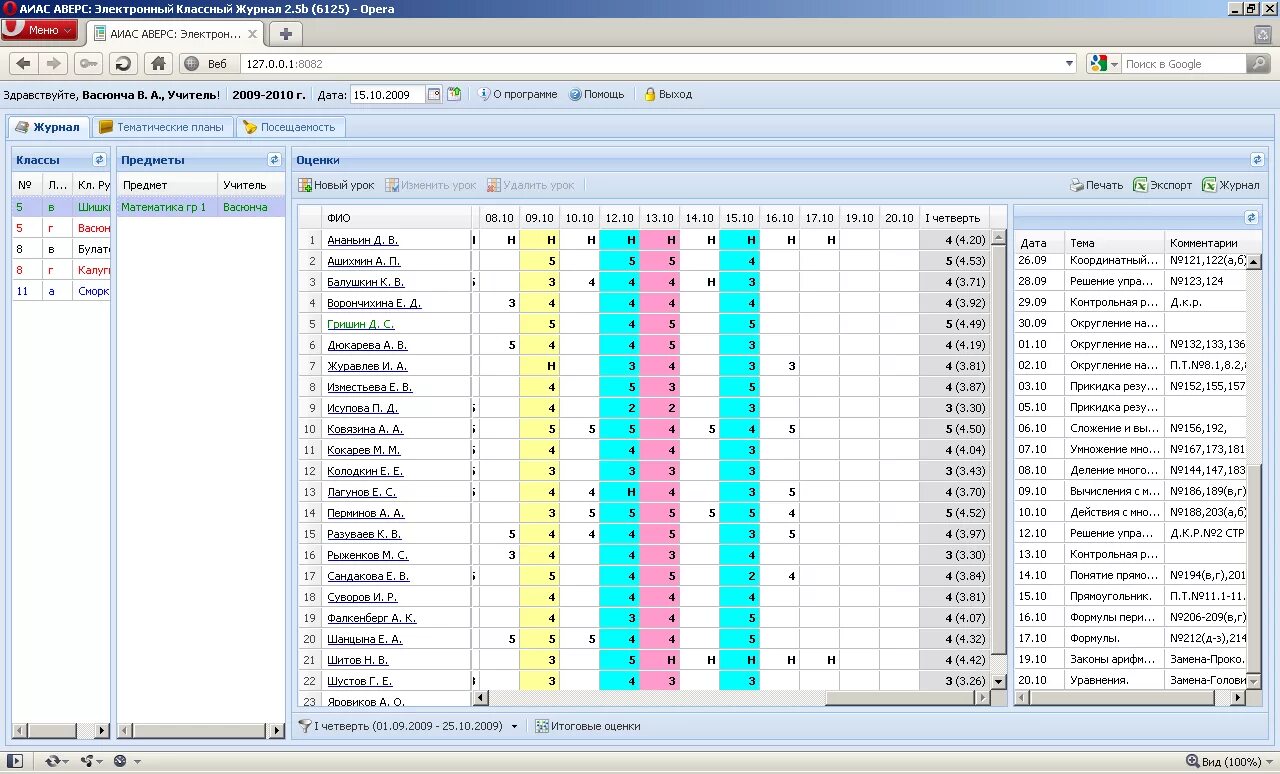Open student Ананьин Д. В.

363,240
